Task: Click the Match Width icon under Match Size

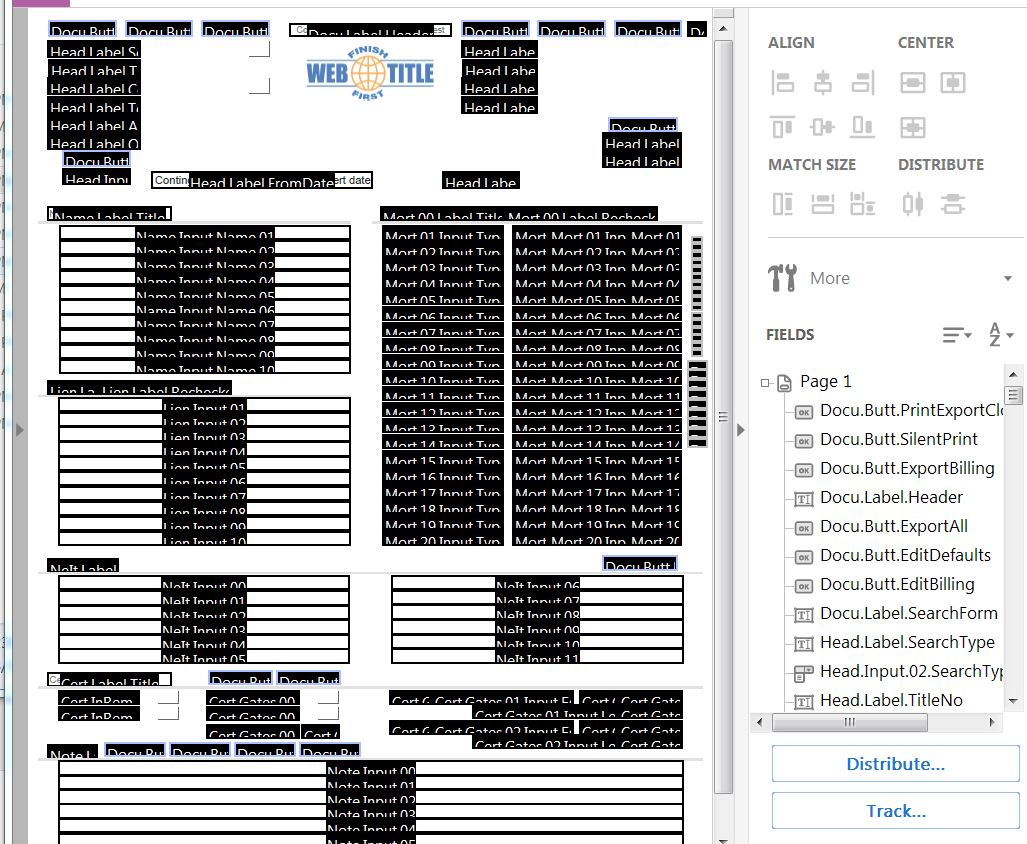Action: pos(823,204)
